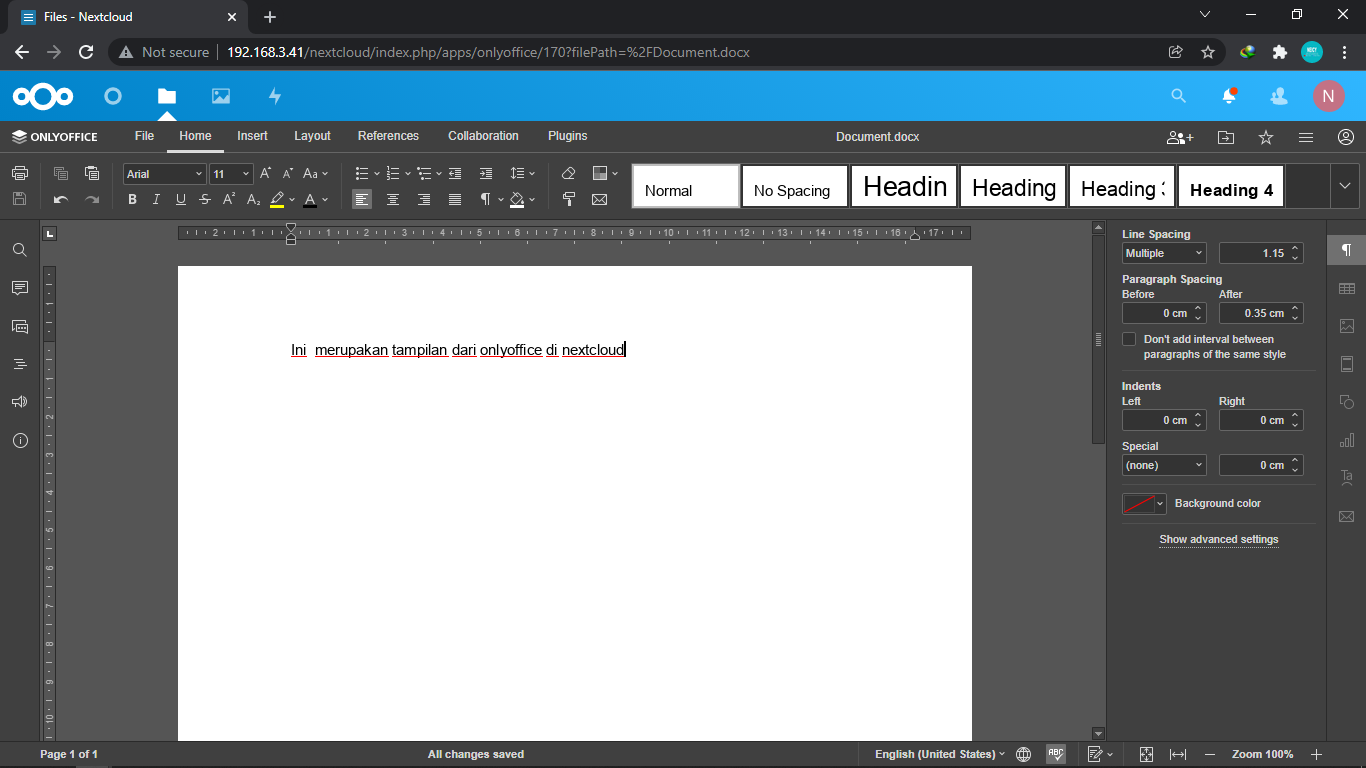Expand the styles gallery arrow
Viewport: 1366px width, 768px height.
click(1345, 186)
